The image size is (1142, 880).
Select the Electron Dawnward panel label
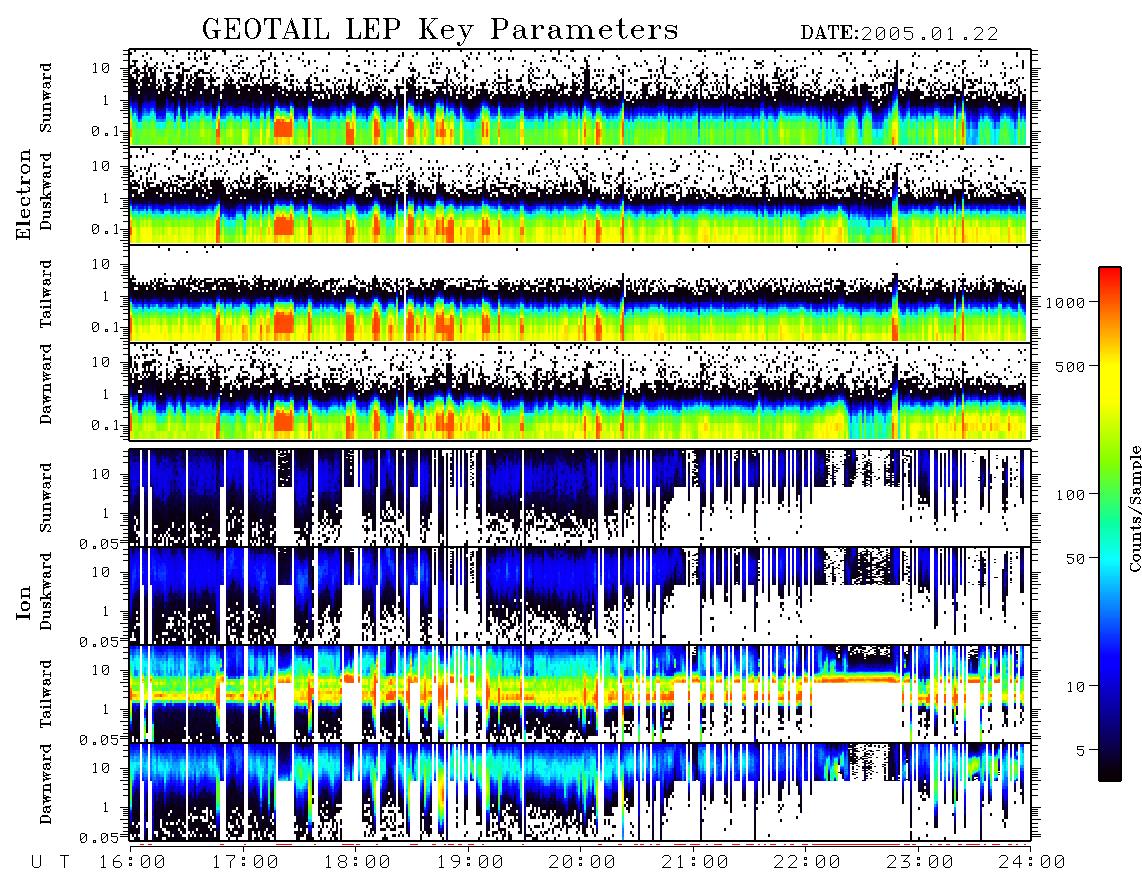[46, 384]
